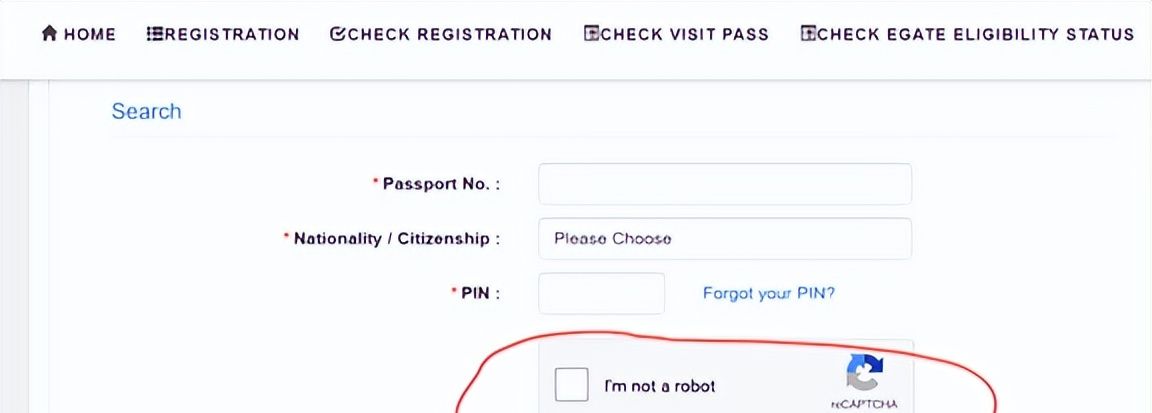Tick the "I'm not a robot" checkbox
Screen dimensions: 1152x413
572,385
